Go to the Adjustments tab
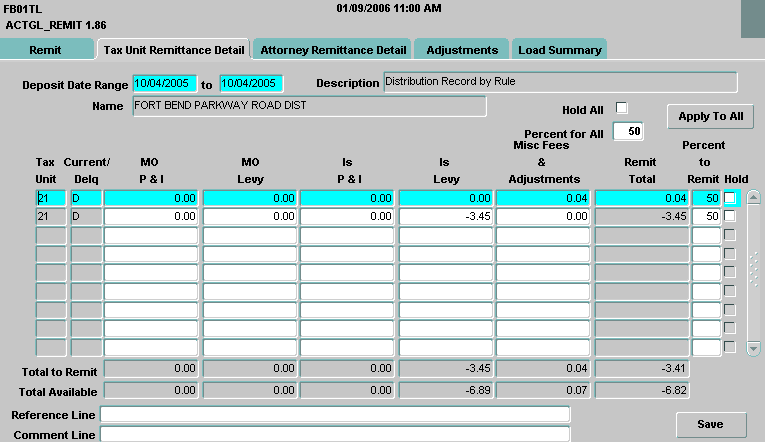Viewport: 765px width, 442px height. [x=461, y=49]
